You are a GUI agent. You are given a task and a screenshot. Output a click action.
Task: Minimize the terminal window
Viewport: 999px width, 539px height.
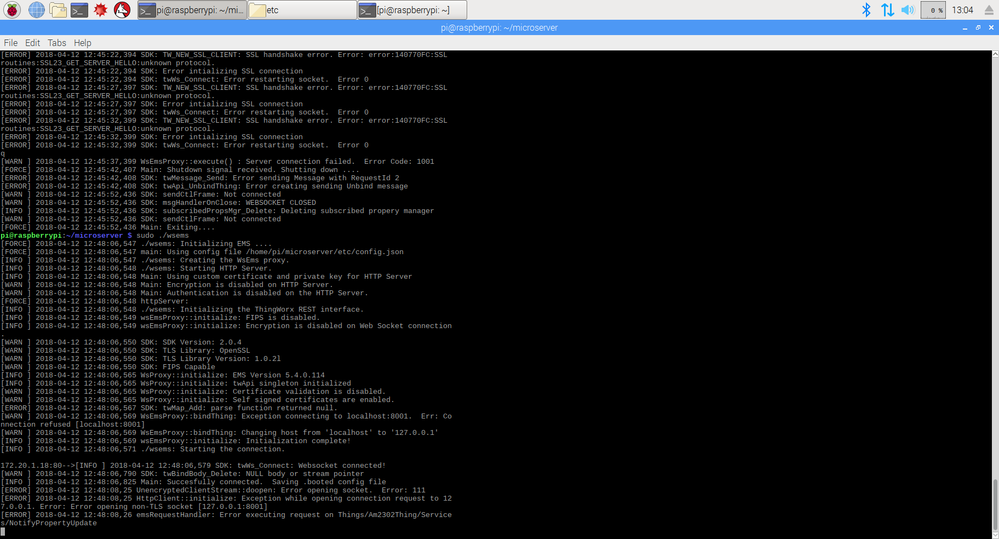(965, 28)
